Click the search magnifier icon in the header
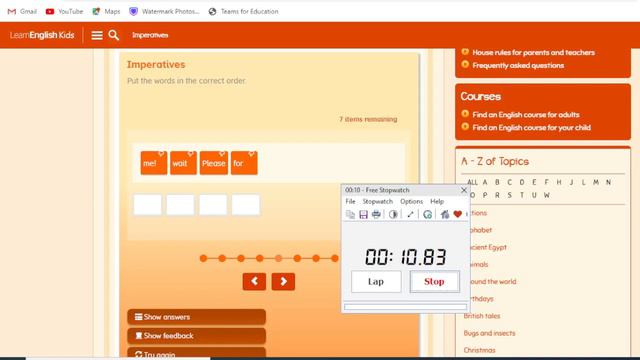 point(114,35)
